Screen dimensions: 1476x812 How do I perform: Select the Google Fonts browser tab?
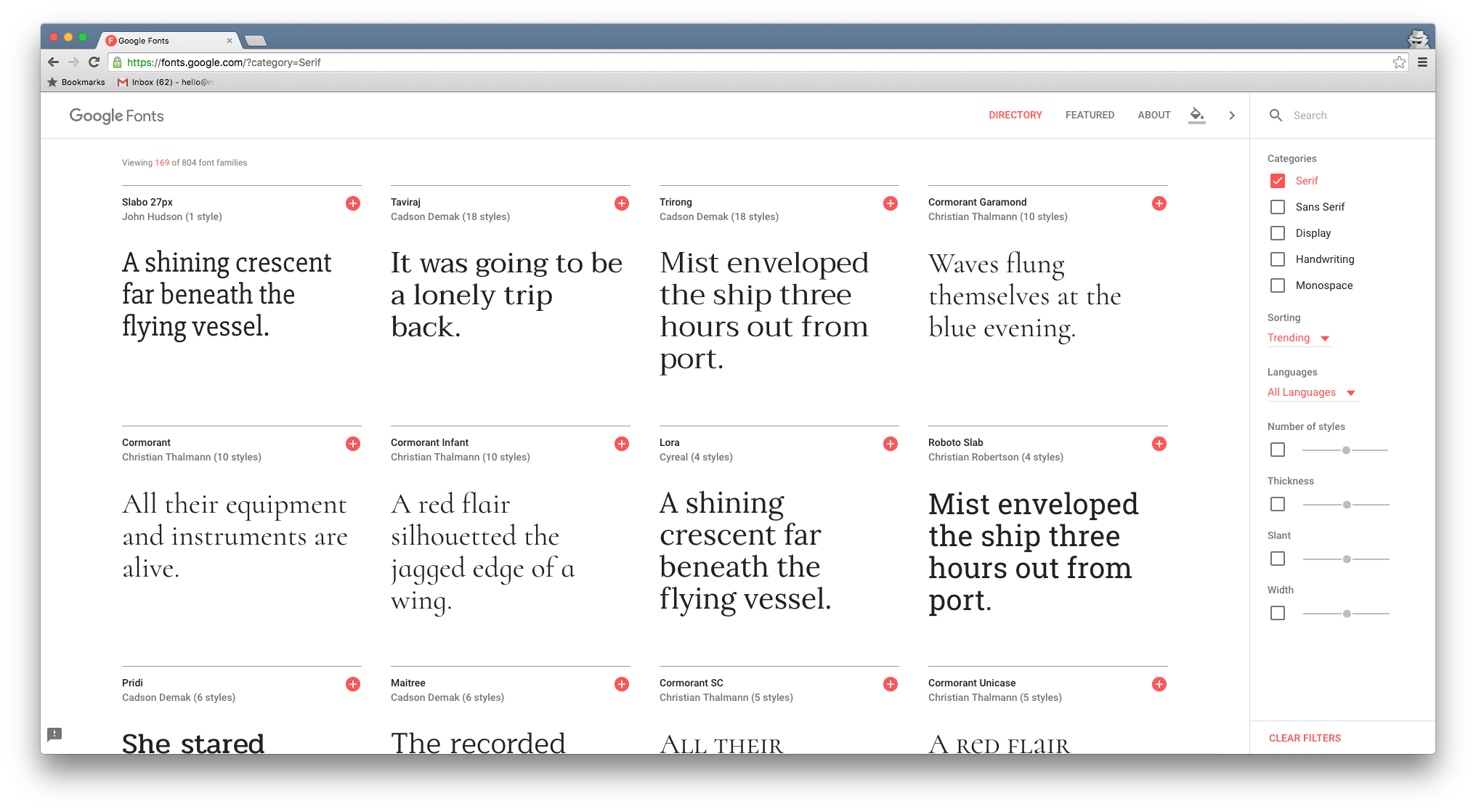tap(167, 41)
